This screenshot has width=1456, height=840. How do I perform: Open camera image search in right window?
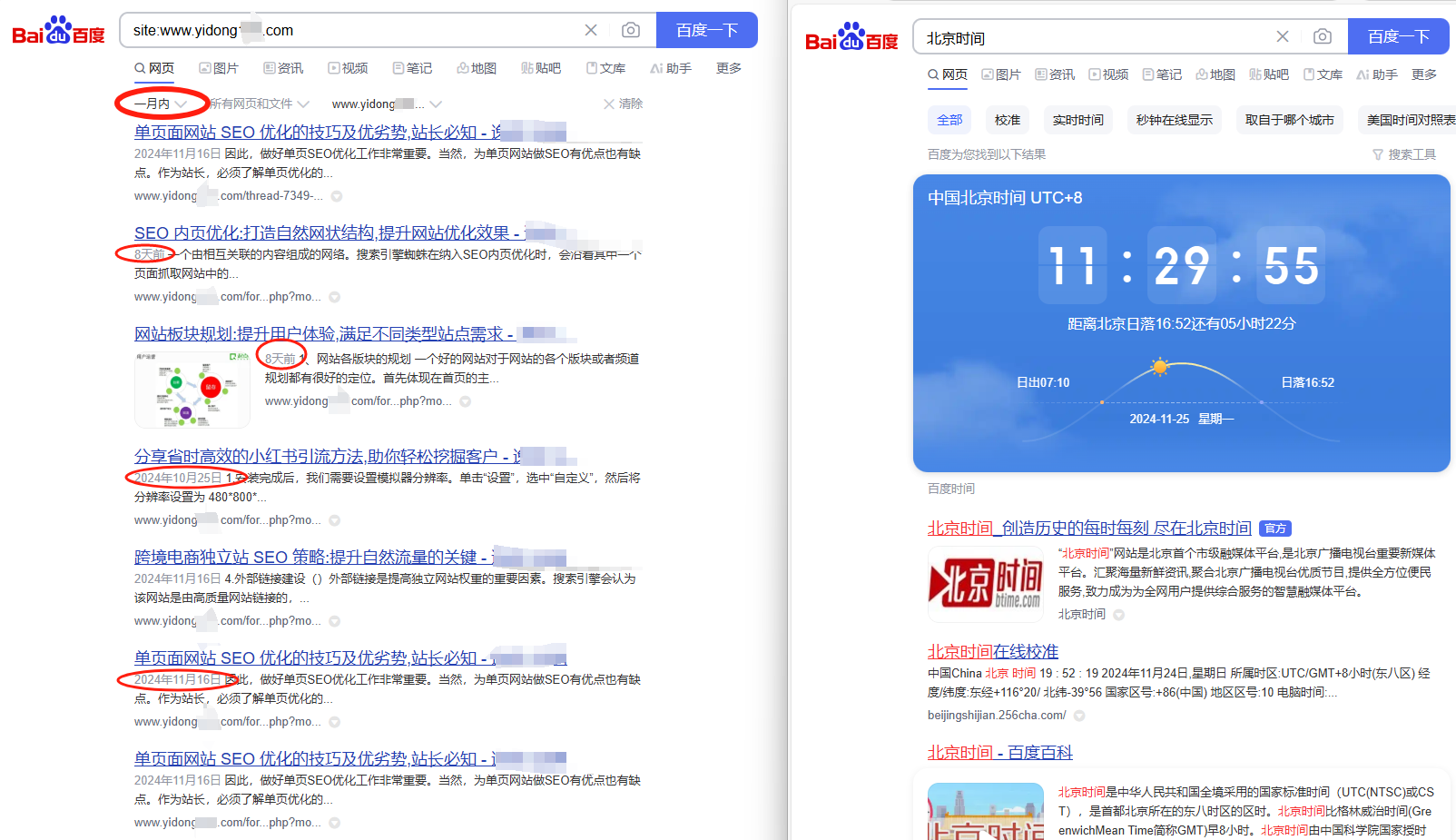1323,36
